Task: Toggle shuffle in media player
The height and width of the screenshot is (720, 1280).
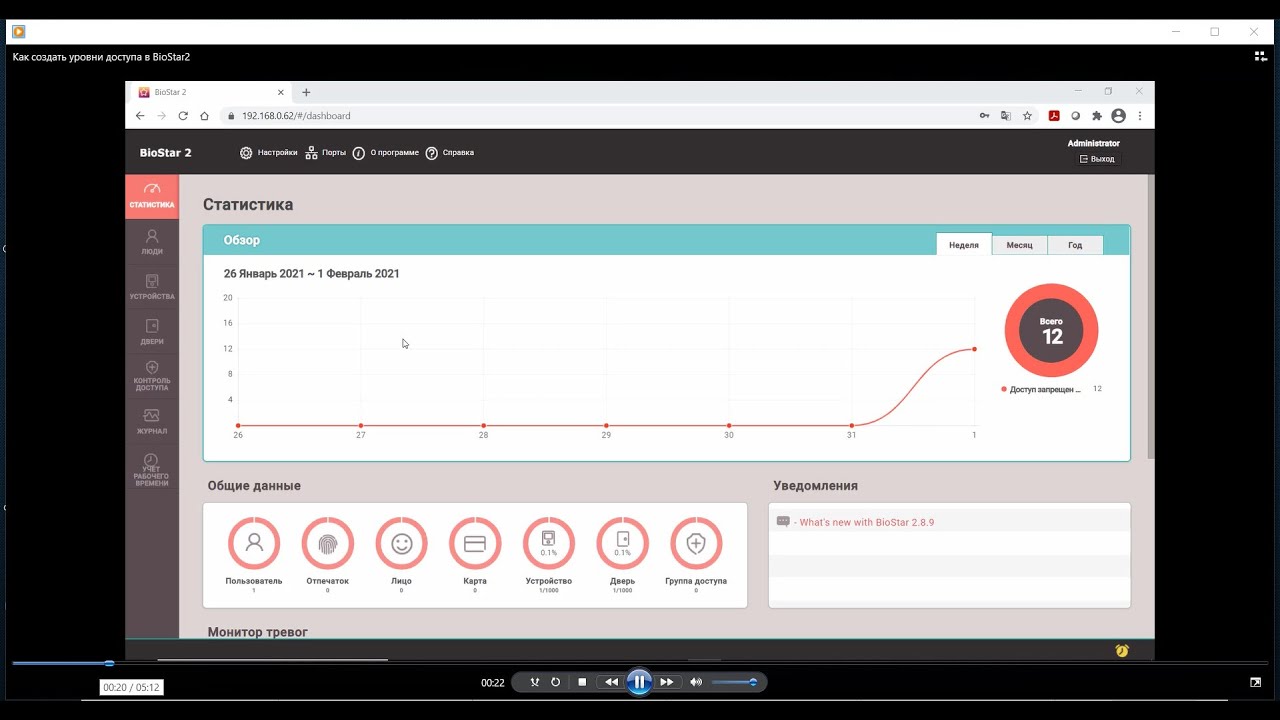Action: tap(535, 682)
